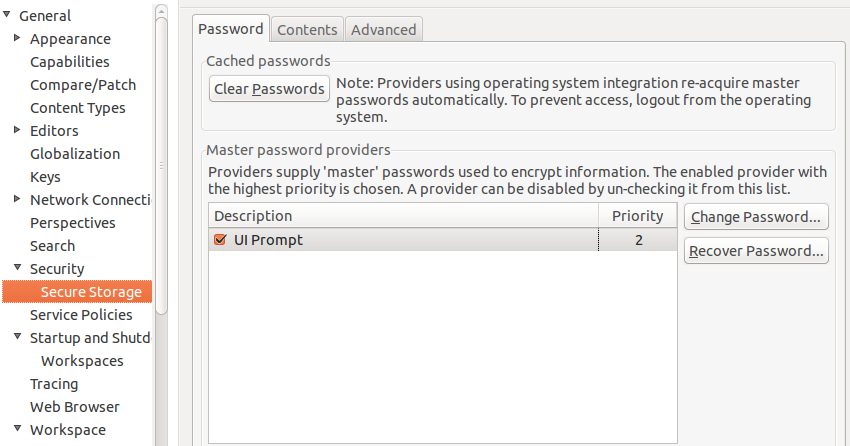Screen dimensions: 850x446
Task: Expand the Network Connections node
Action: 18,199
